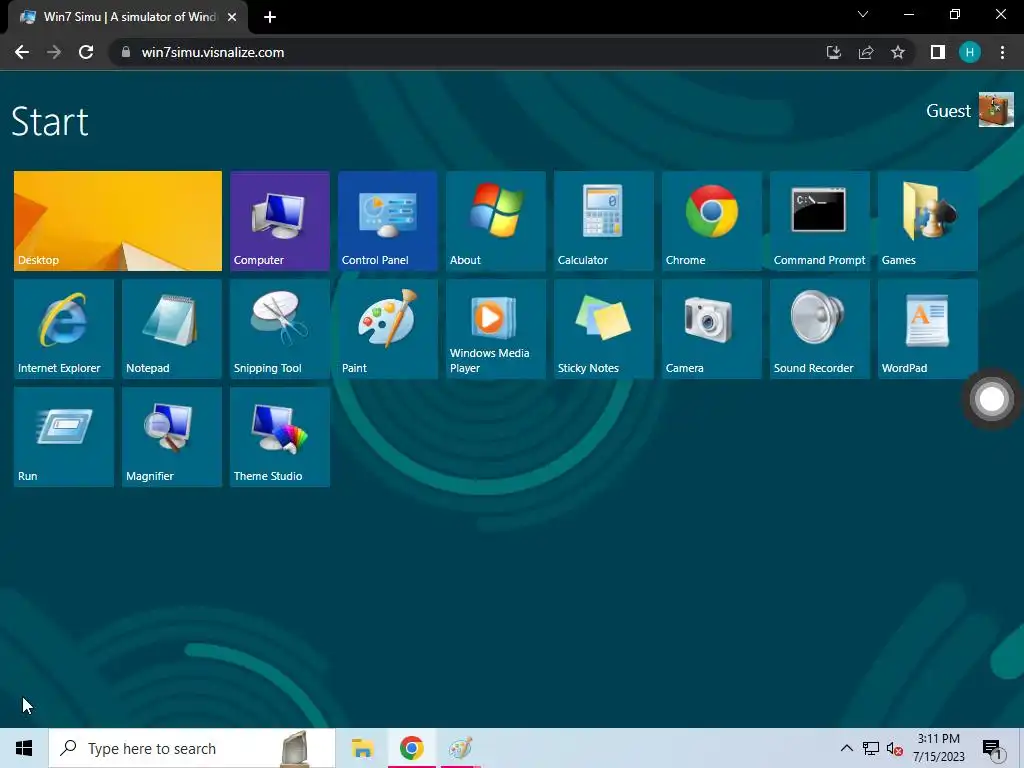Open the Sticky Notes tile
This screenshot has width=1024, height=768.
pyautogui.click(x=603, y=329)
